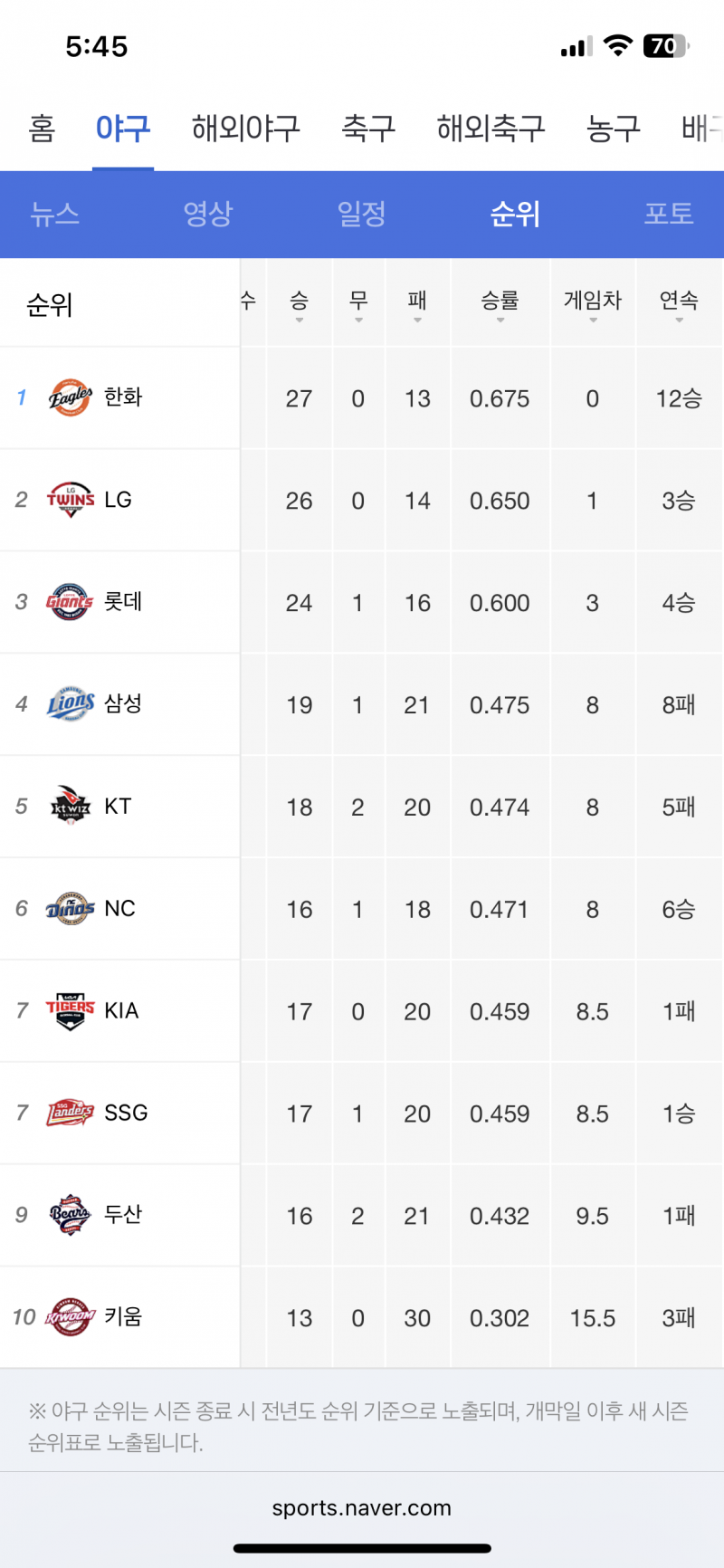The image size is (724, 1568).
Task: Tap the sports.naver.com address bar
Action: (x=362, y=1508)
